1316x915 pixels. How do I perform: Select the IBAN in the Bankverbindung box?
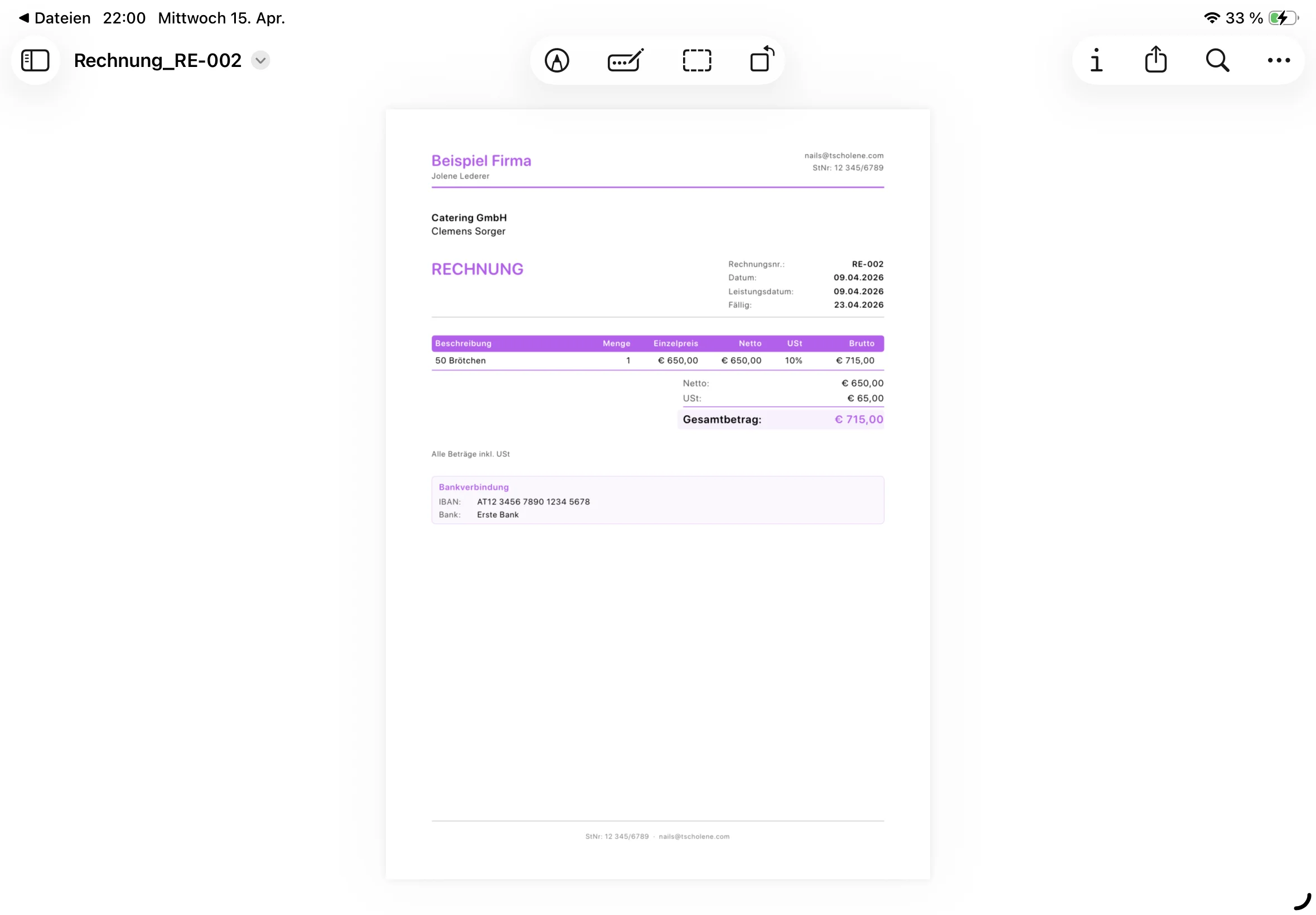(x=532, y=501)
